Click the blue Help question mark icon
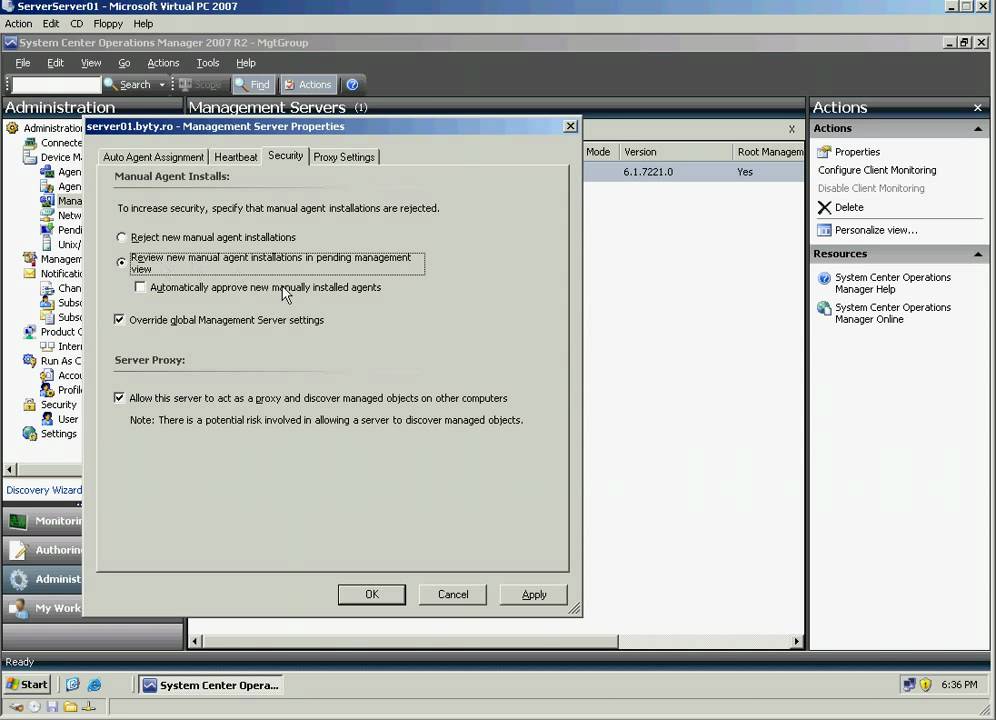 point(353,85)
